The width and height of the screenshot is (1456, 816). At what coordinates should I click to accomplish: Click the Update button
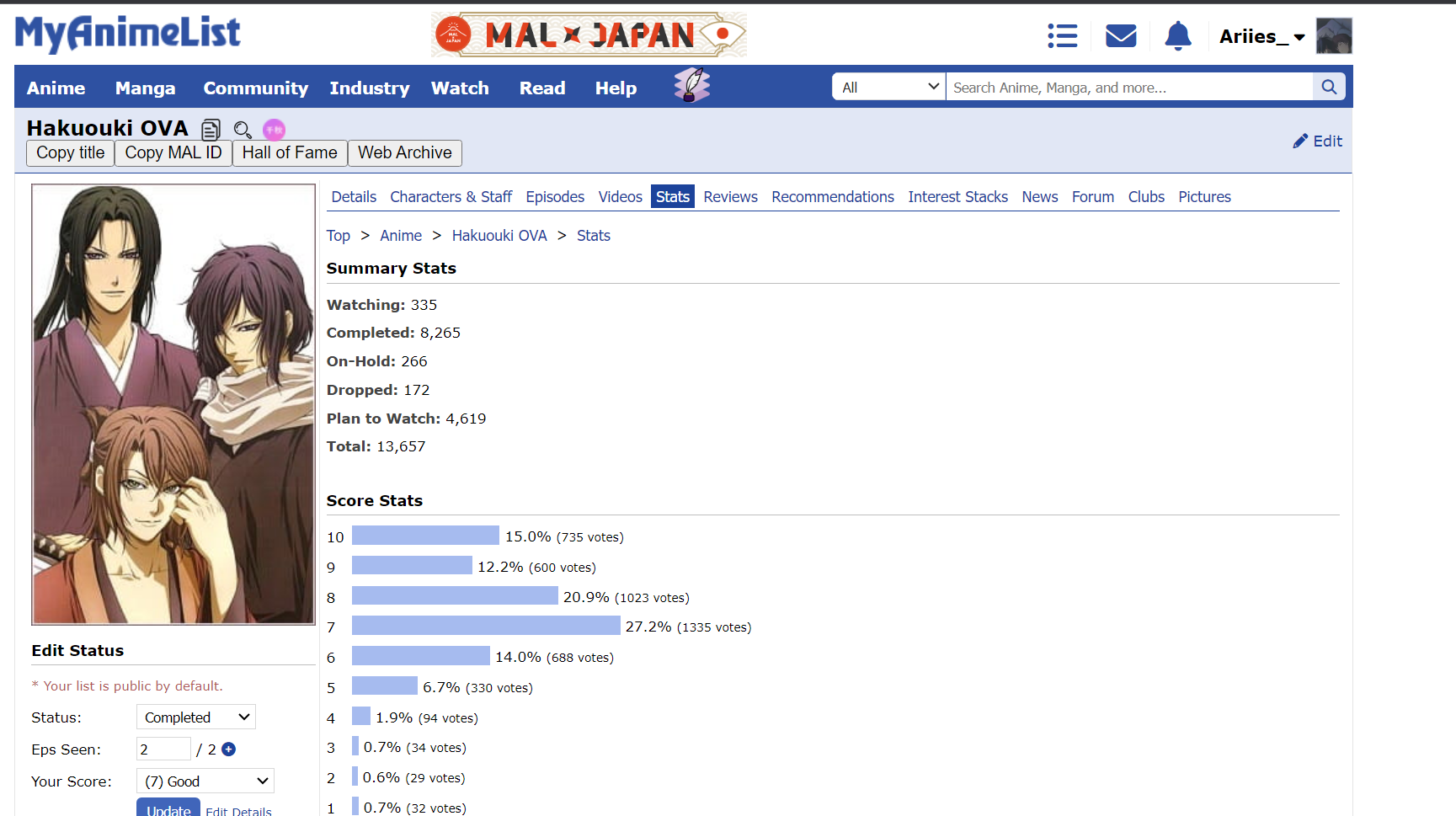pyautogui.click(x=168, y=808)
